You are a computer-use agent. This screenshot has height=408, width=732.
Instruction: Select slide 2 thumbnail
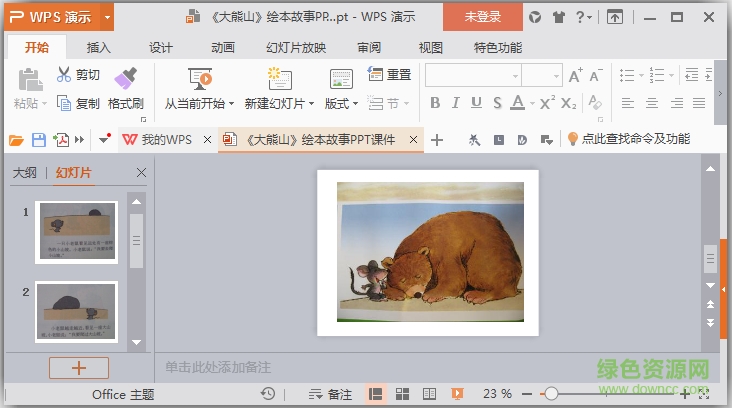[77, 312]
